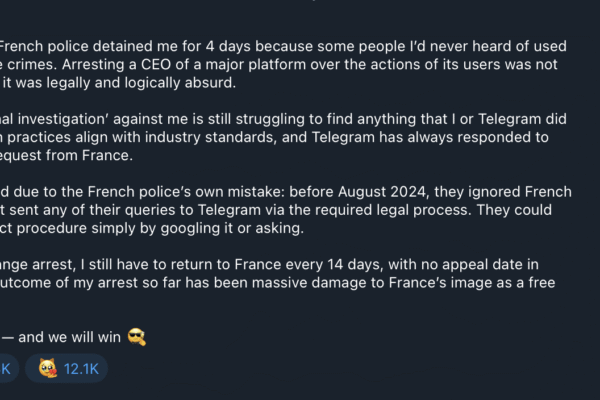Click the sunglasses emoji after "we will win"
600x400 pixels.
pos(137,337)
